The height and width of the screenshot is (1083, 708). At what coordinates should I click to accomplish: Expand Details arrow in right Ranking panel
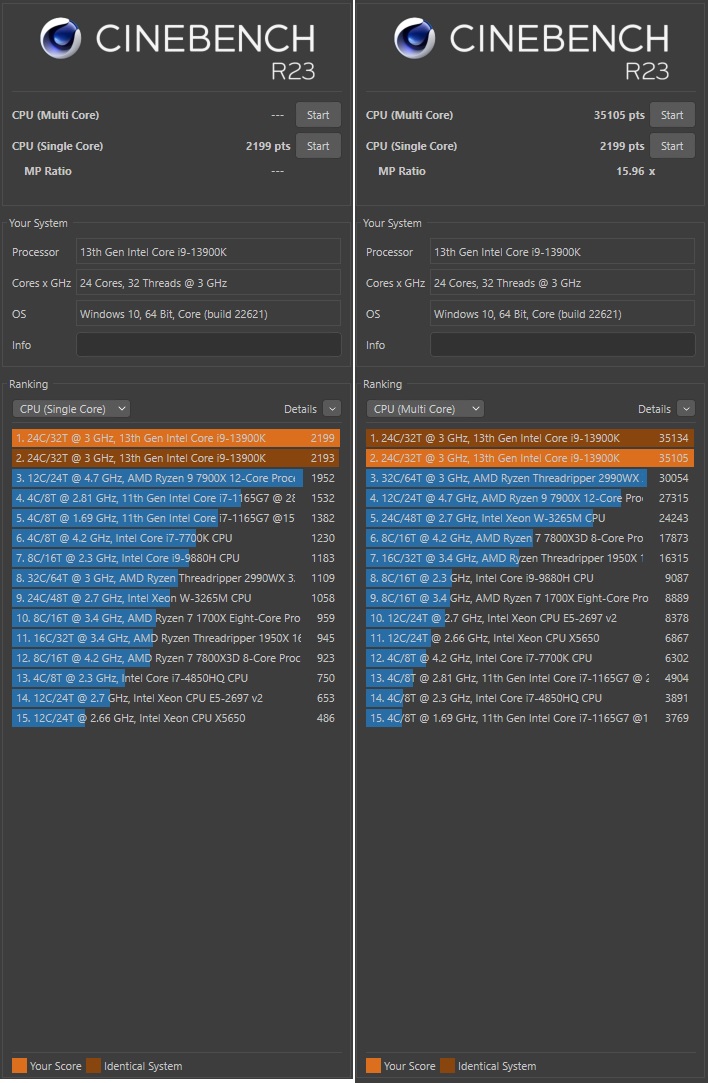click(x=686, y=409)
